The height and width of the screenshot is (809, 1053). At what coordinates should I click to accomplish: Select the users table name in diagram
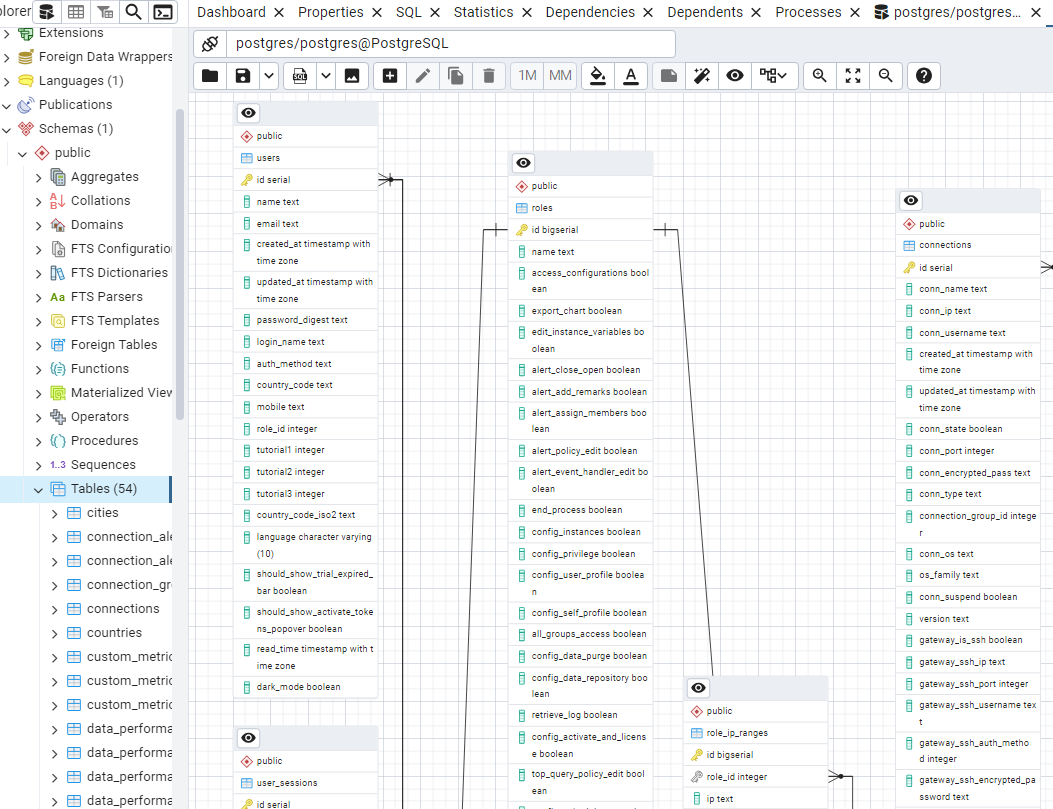[x=268, y=158]
